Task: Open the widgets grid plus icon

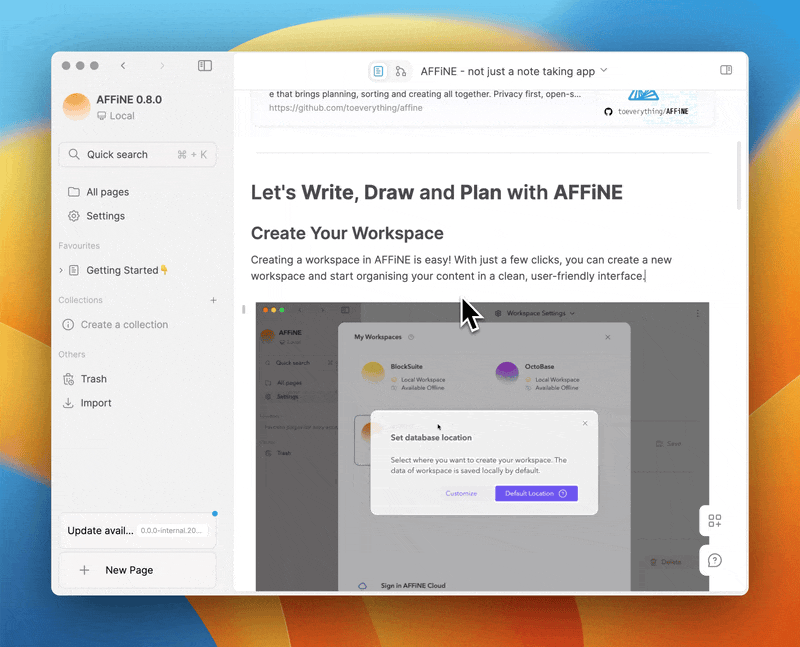Action: (714, 520)
